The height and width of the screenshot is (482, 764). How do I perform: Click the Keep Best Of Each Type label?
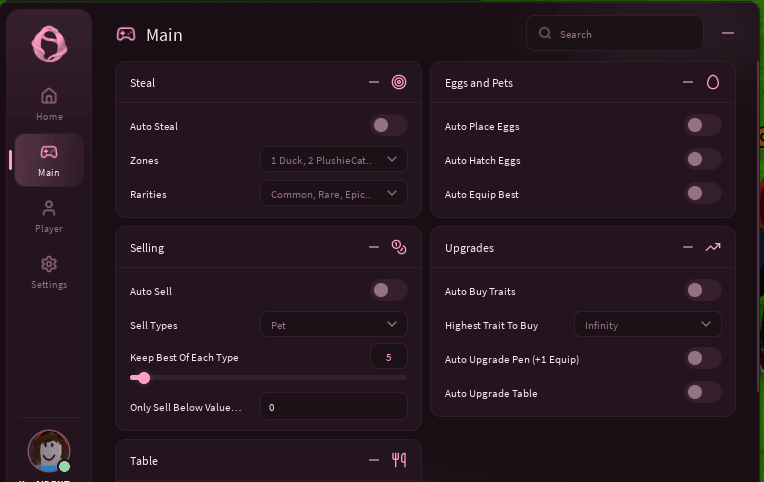(x=184, y=357)
